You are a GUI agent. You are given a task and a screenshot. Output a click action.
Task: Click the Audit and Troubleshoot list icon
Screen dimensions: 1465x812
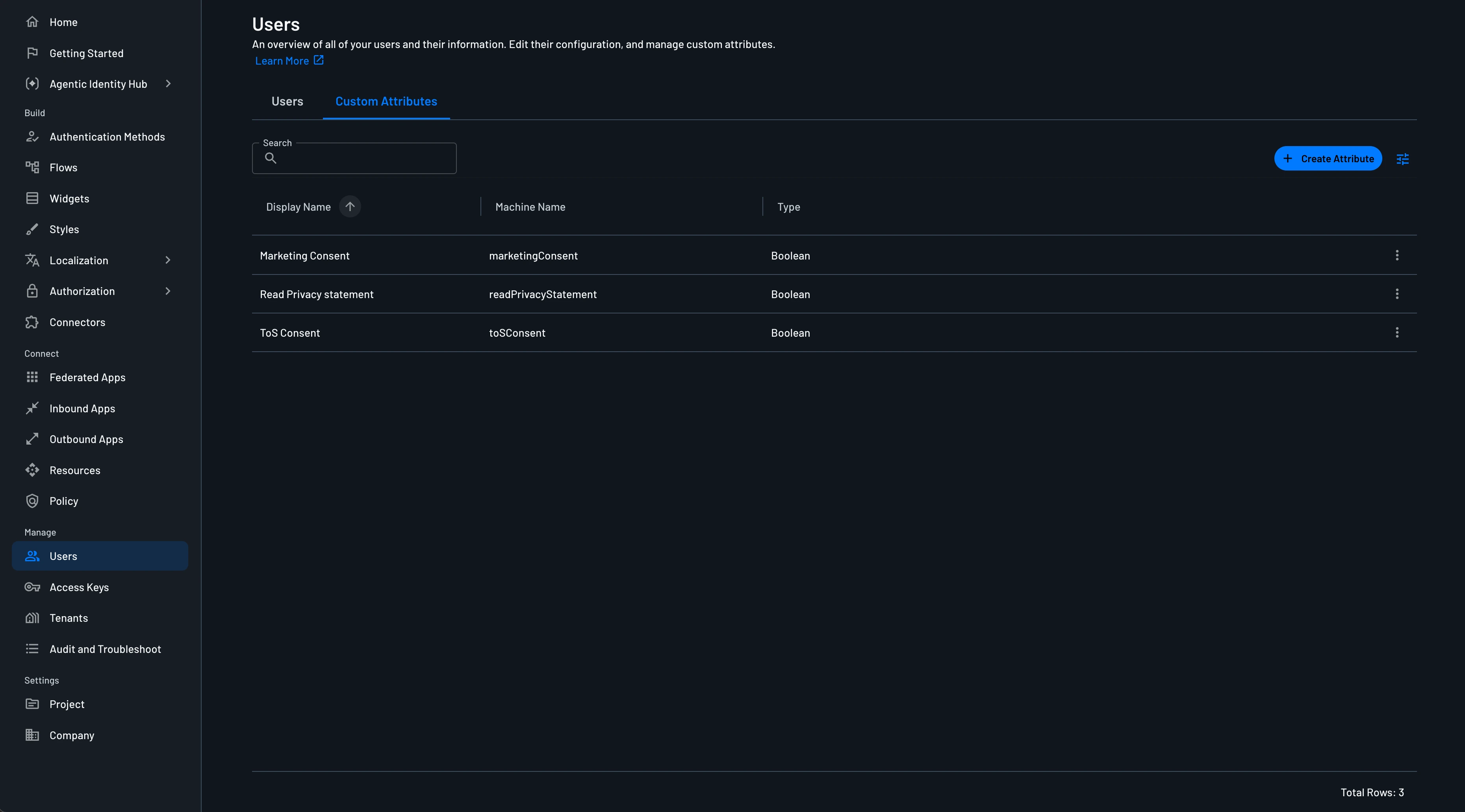[x=32, y=648]
